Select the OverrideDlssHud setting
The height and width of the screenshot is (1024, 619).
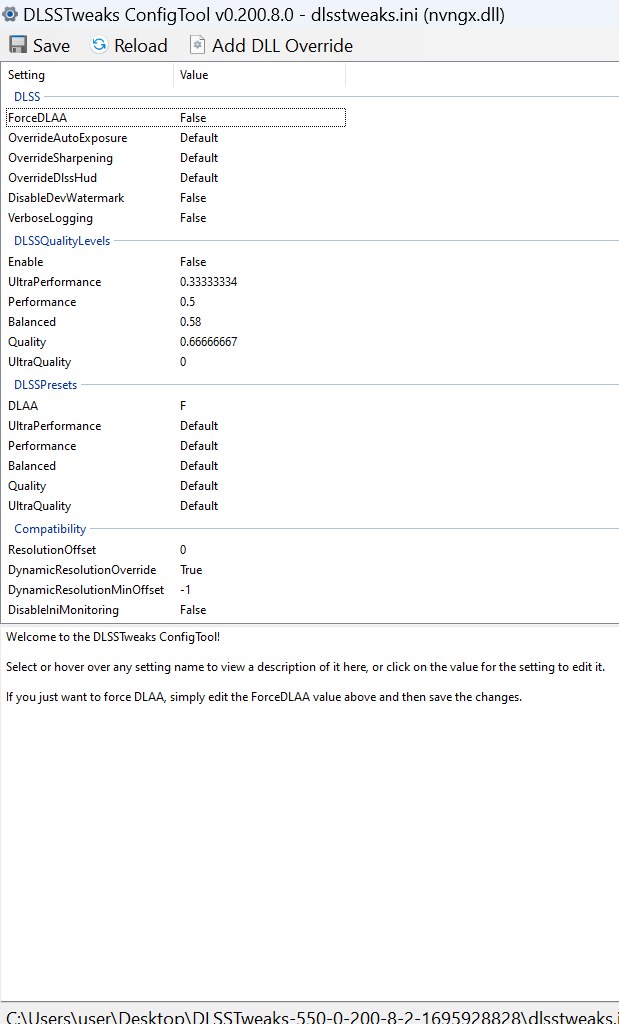tap(52, 178)
